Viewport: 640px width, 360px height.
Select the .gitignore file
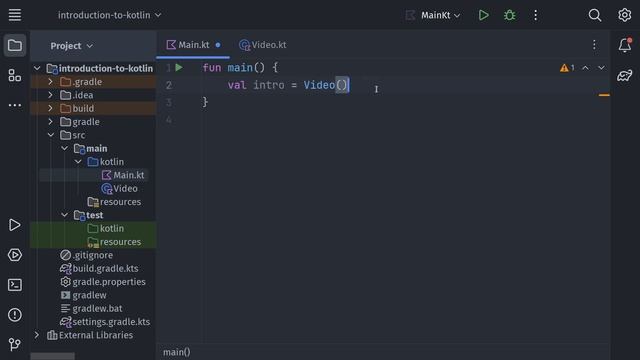87,255
